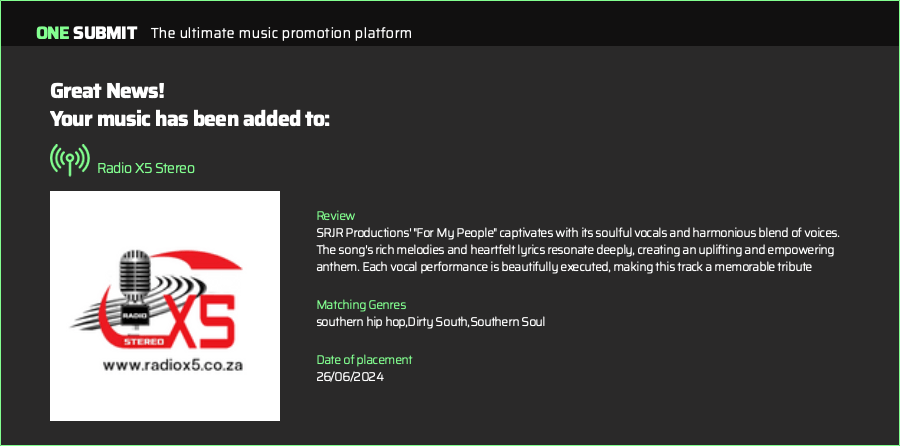Open the Radio X5 Stereo station link
The width and height of the screenshot is (900, 446).
point(146,168)
